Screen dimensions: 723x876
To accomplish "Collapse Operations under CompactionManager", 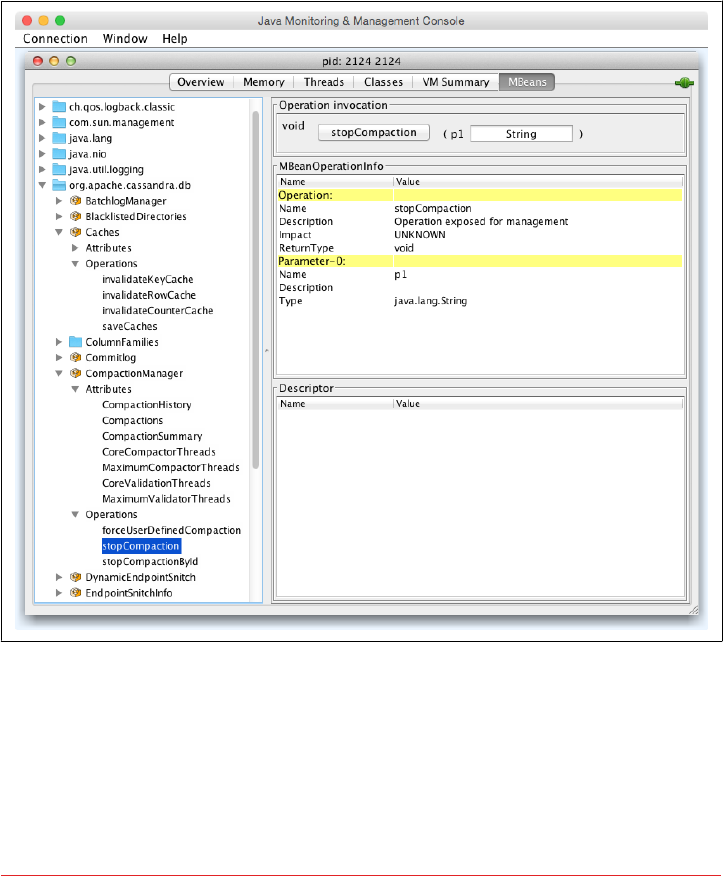I will tap(75, 515).
